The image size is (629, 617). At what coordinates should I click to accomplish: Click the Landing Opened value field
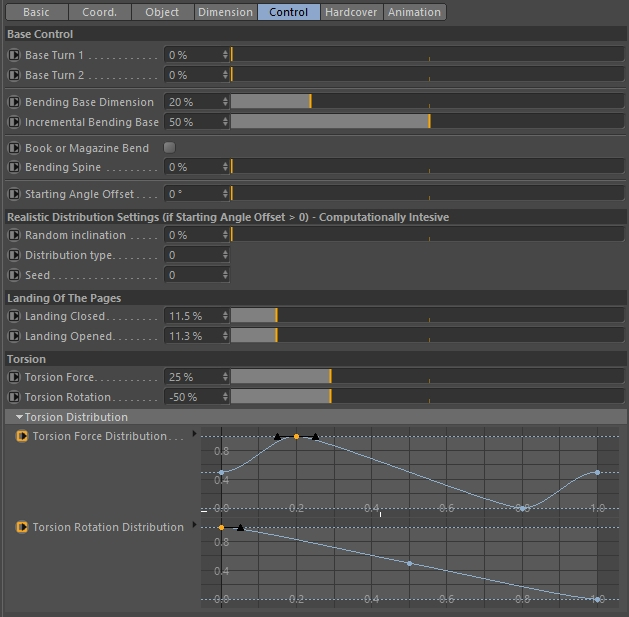click(x=192, y=336)
